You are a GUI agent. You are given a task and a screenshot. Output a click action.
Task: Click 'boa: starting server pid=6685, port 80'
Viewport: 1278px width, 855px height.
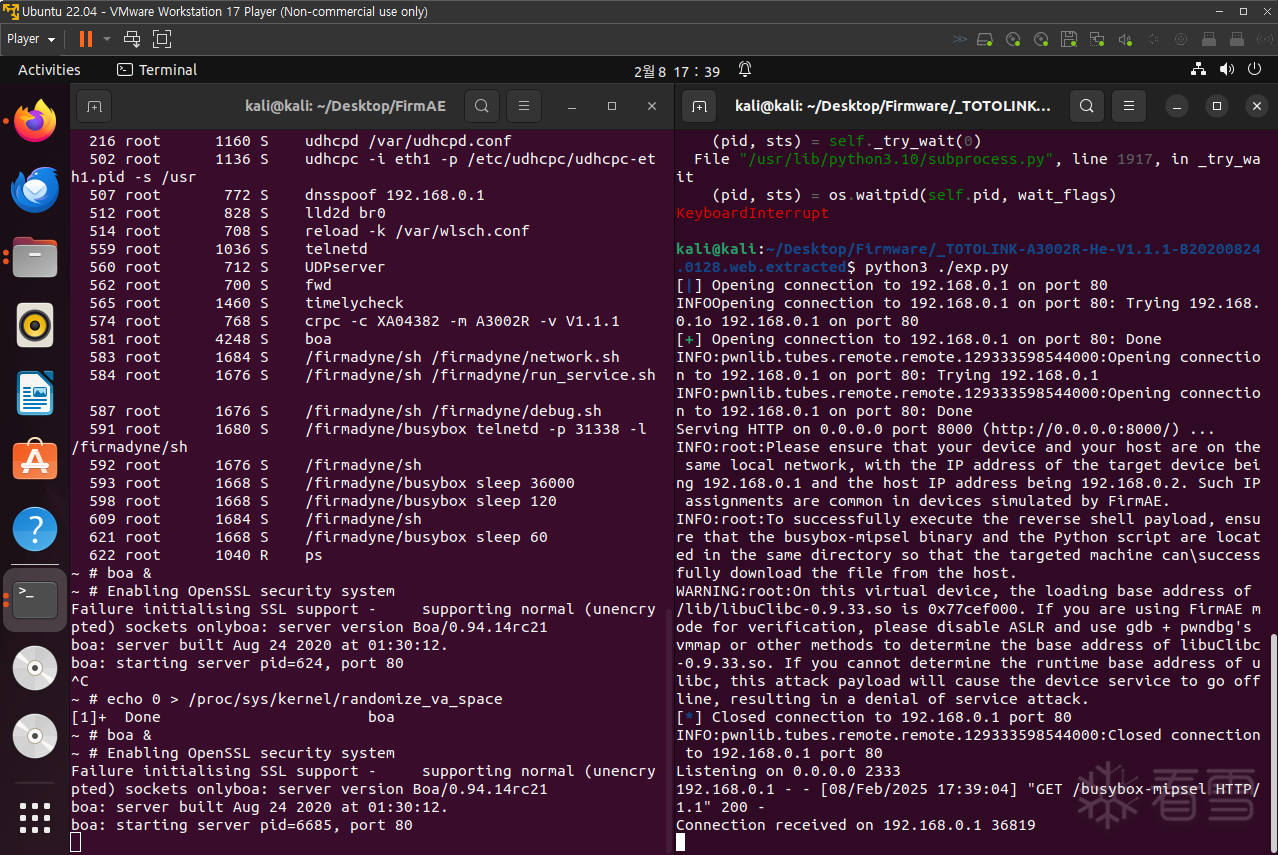pyautogui.click(x=242, y=825)
